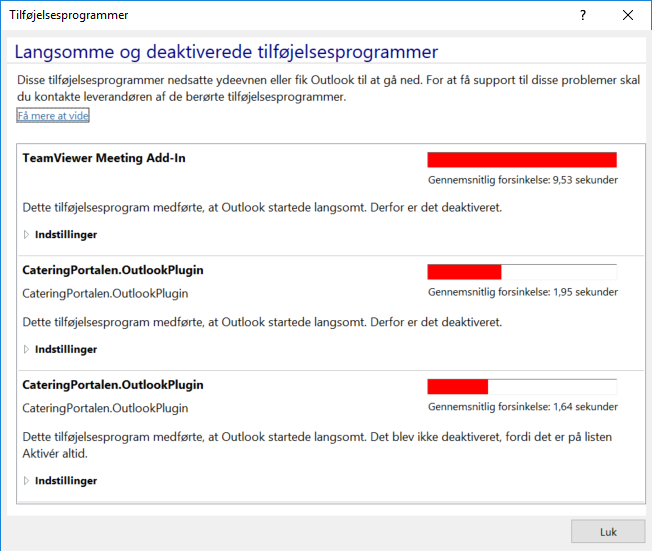
Task: Click the 1,95 sekunder delay bar
Action: (522, 272)
